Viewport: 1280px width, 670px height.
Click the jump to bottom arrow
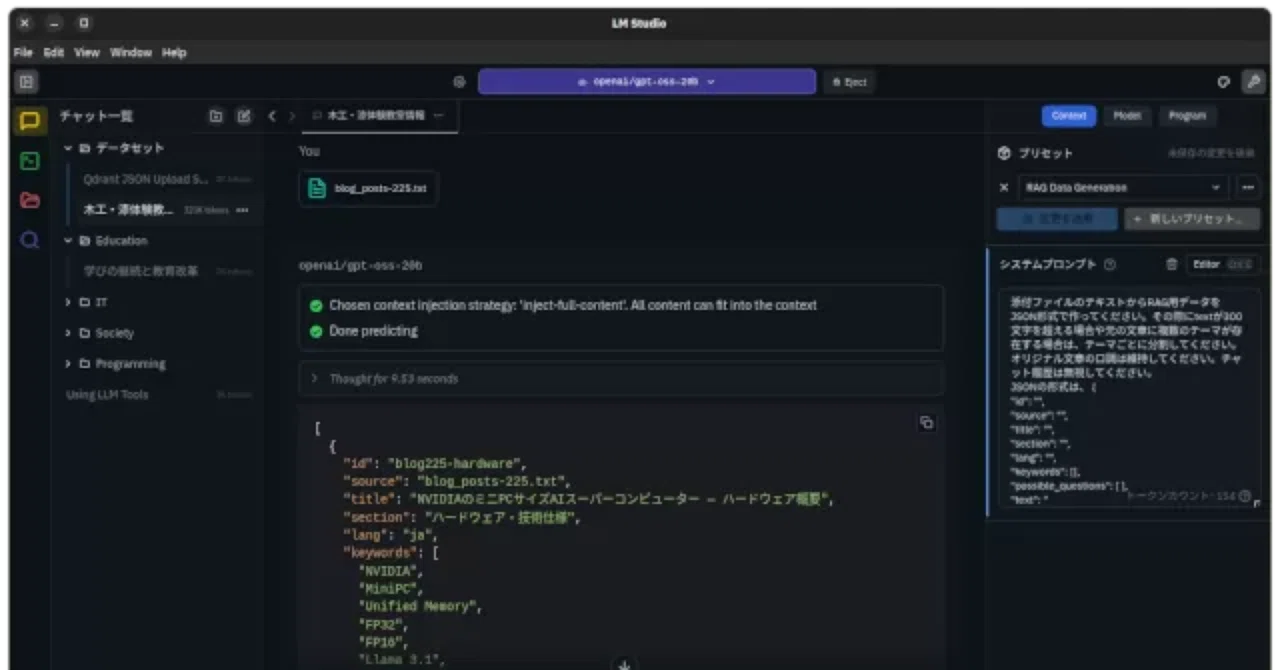(x=624, y=663)
